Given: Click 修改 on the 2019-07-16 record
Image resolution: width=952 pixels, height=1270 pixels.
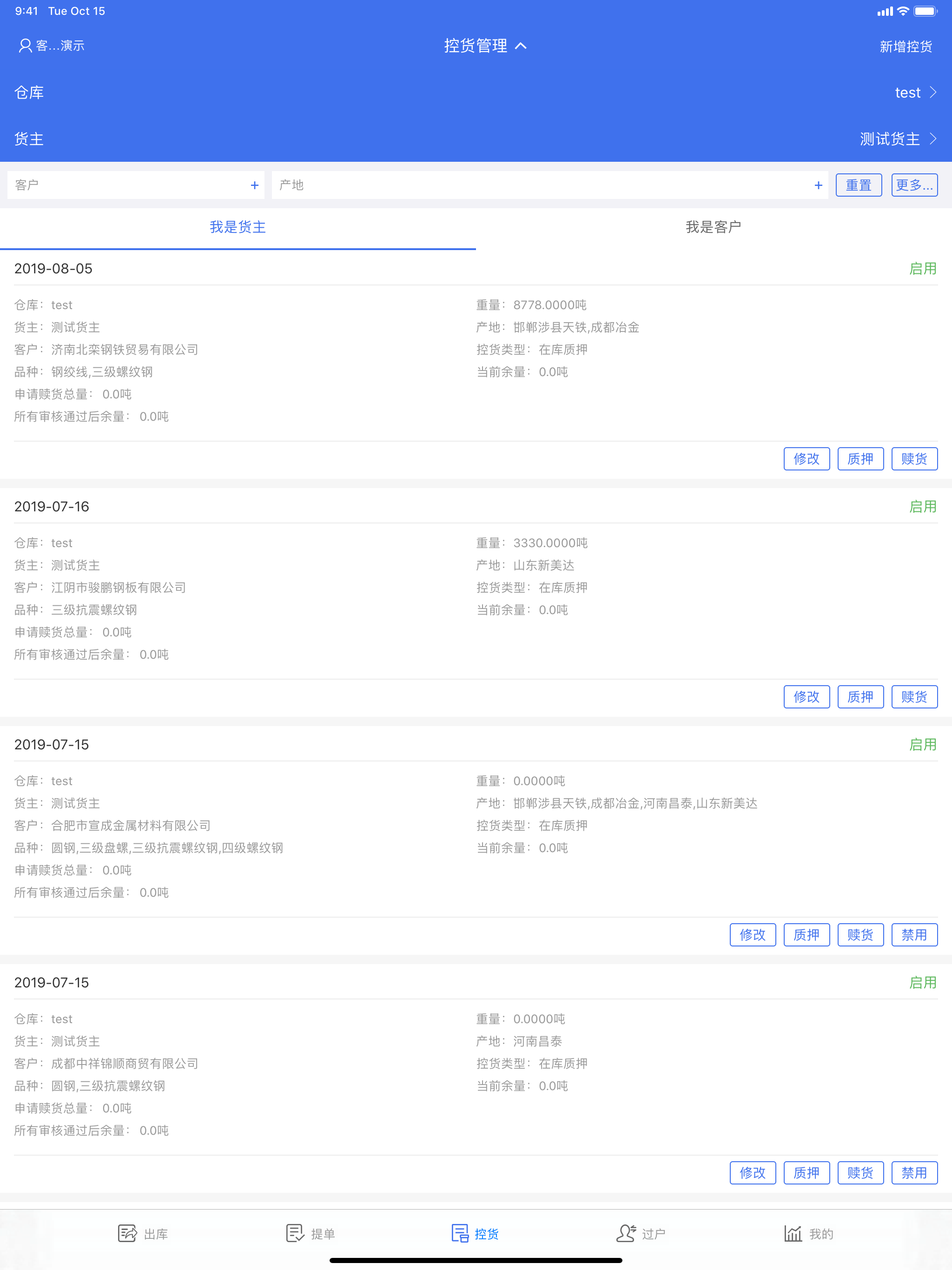Looking at the screenshot, I should pyautogui.click(x=807, y=697).
